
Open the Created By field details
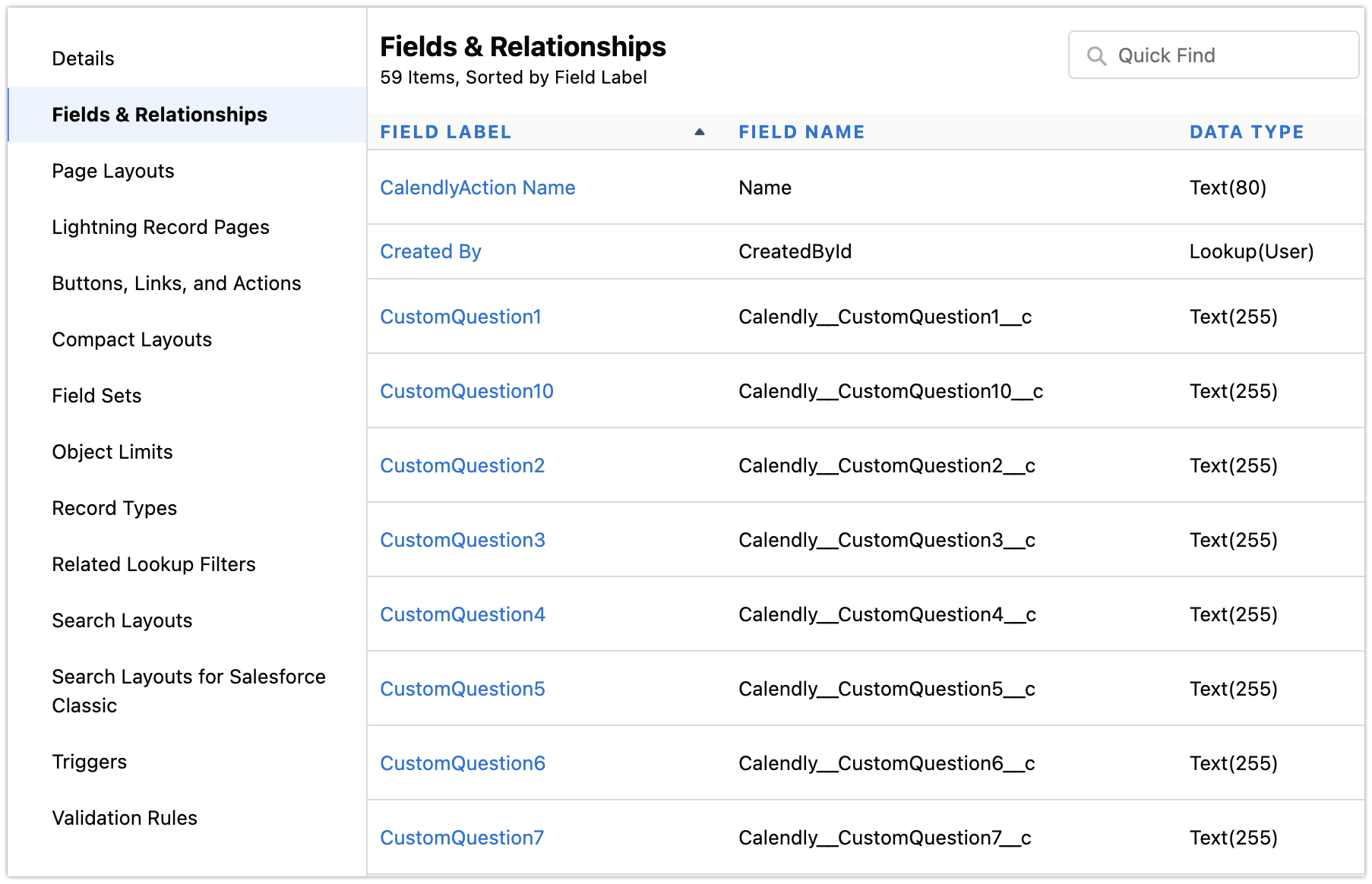431,251
